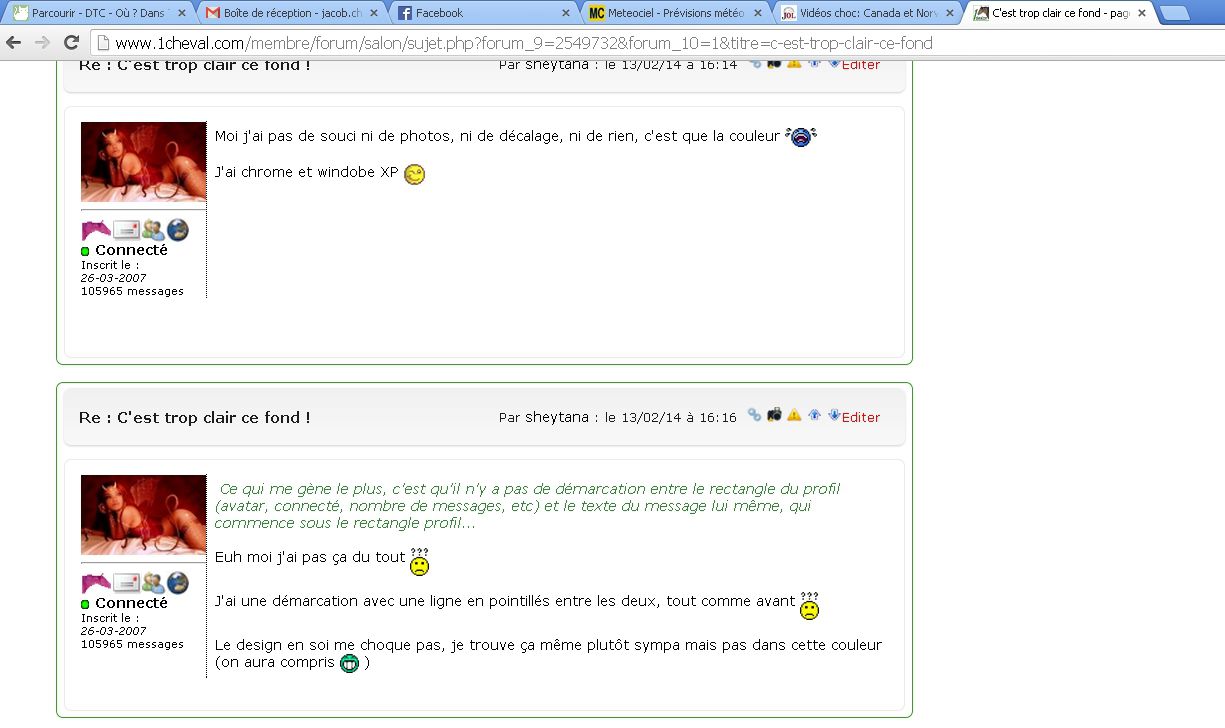The width and height of the screenshot is (1225, 728).
Task: Click the chain link icon in the 16:16 post
Action: (754, 415)
